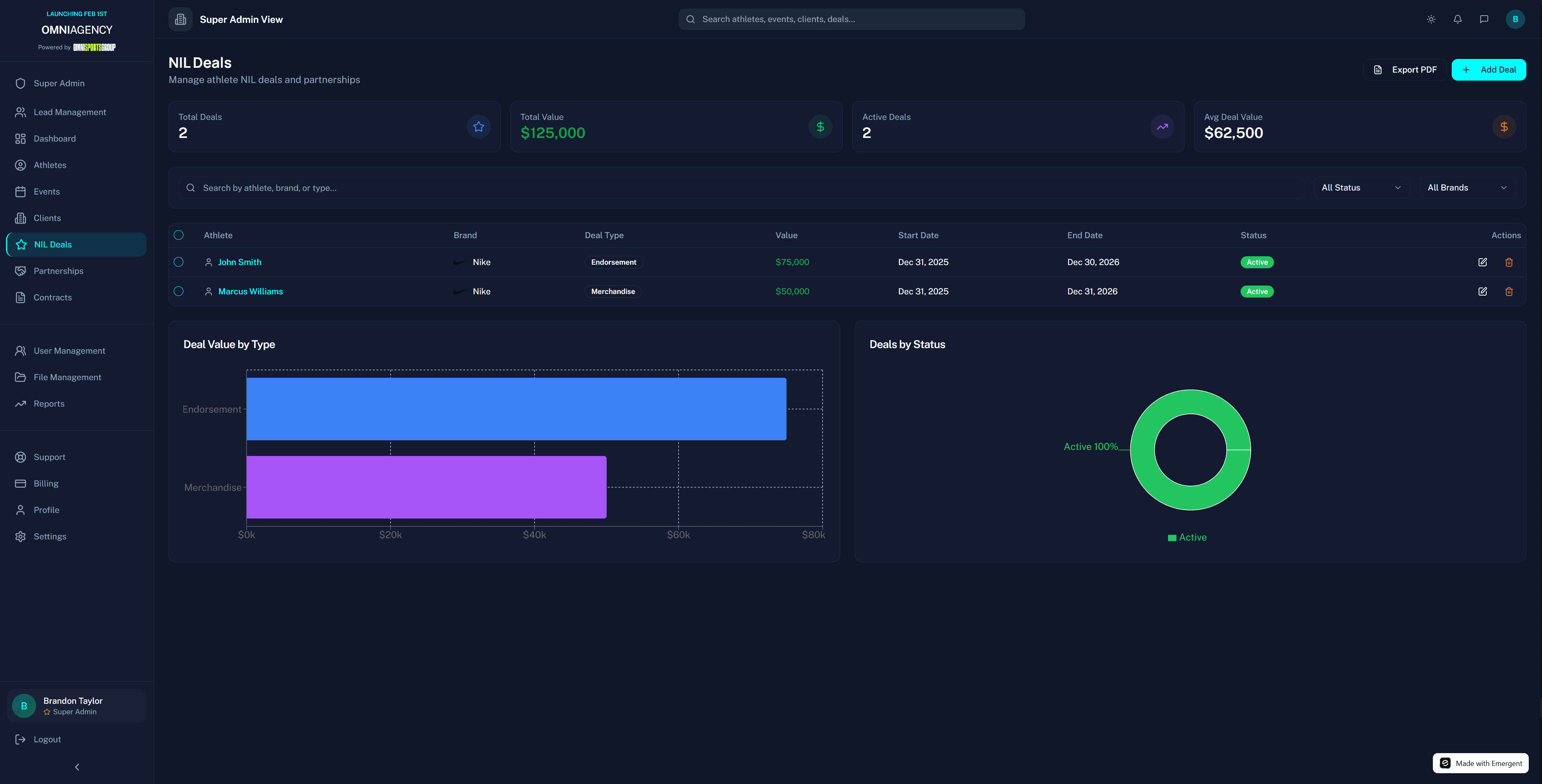Click the green Active legend swatch

click(1172, 538)
